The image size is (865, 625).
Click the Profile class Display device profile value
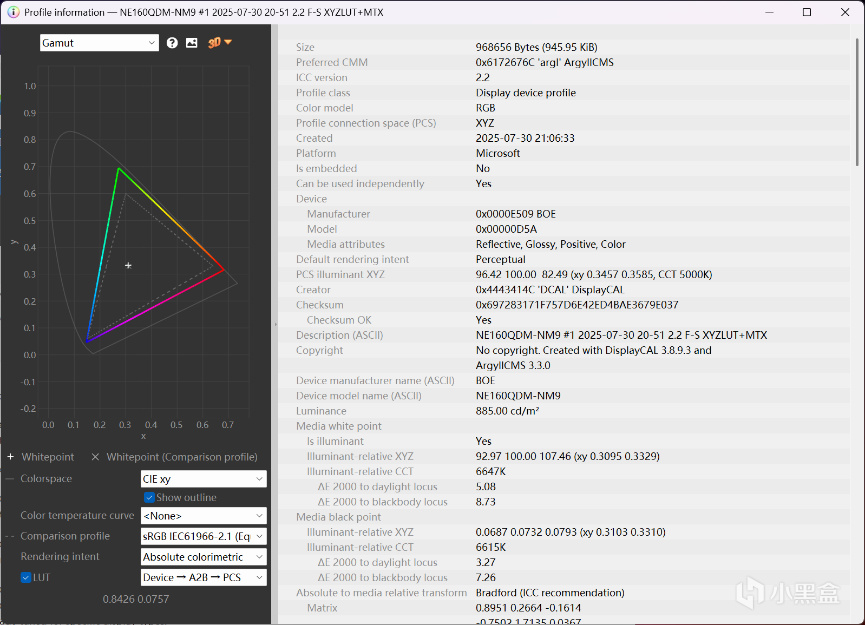click(x=526, y=93)
